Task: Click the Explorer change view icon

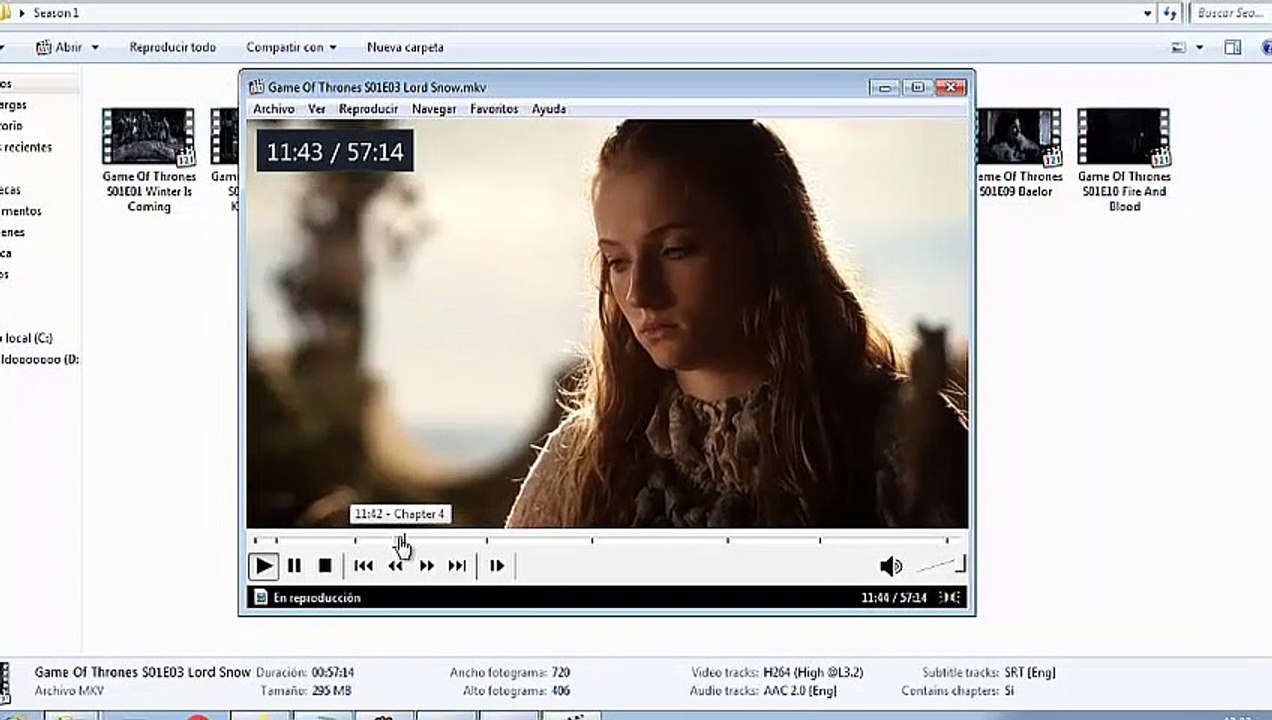Action: (x=1179, y=47)
